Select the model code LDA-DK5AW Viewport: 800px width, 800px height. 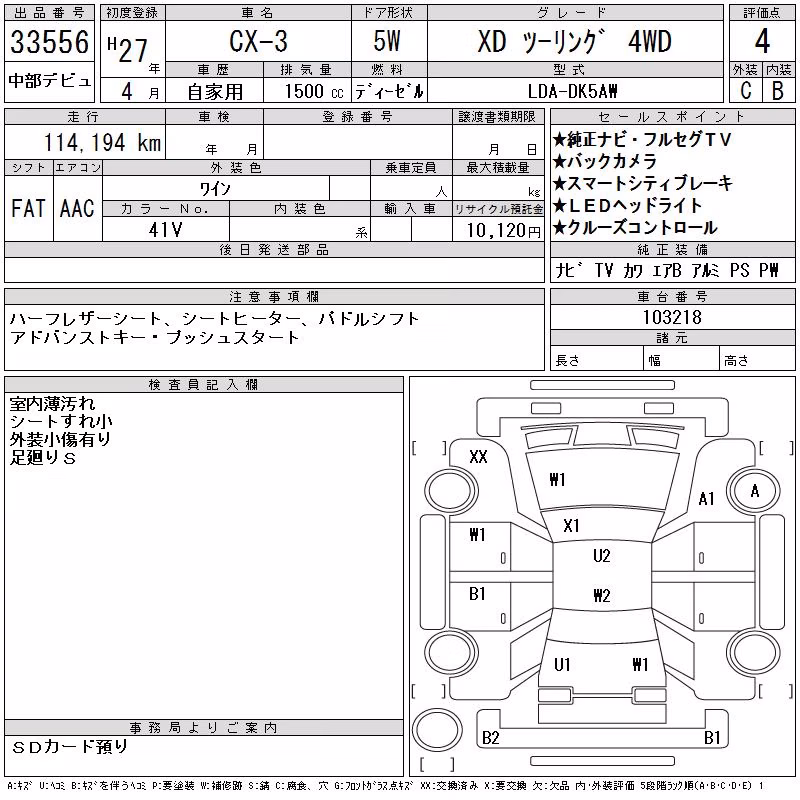(x=572, y=91)
